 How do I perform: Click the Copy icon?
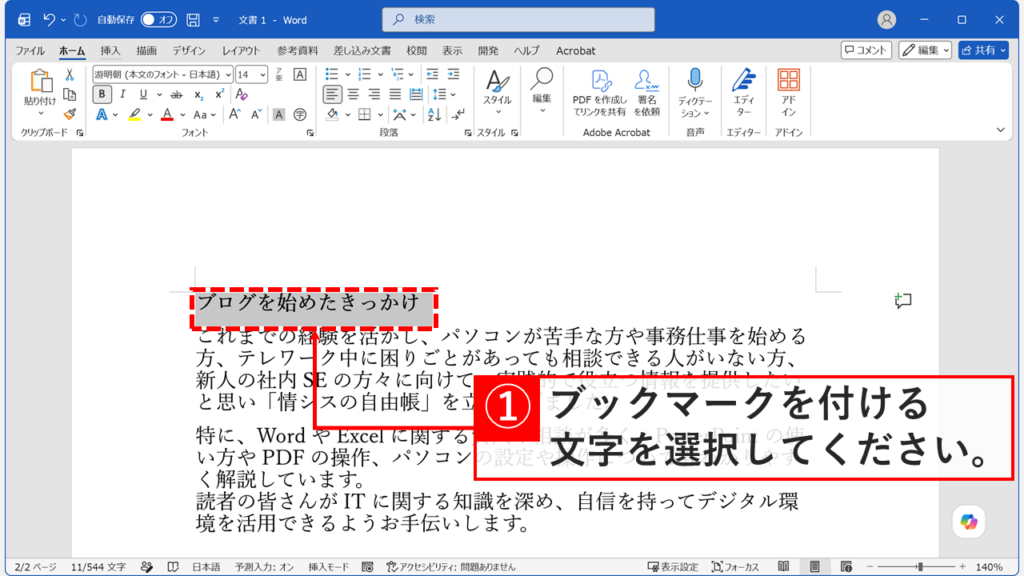(69, 95)
